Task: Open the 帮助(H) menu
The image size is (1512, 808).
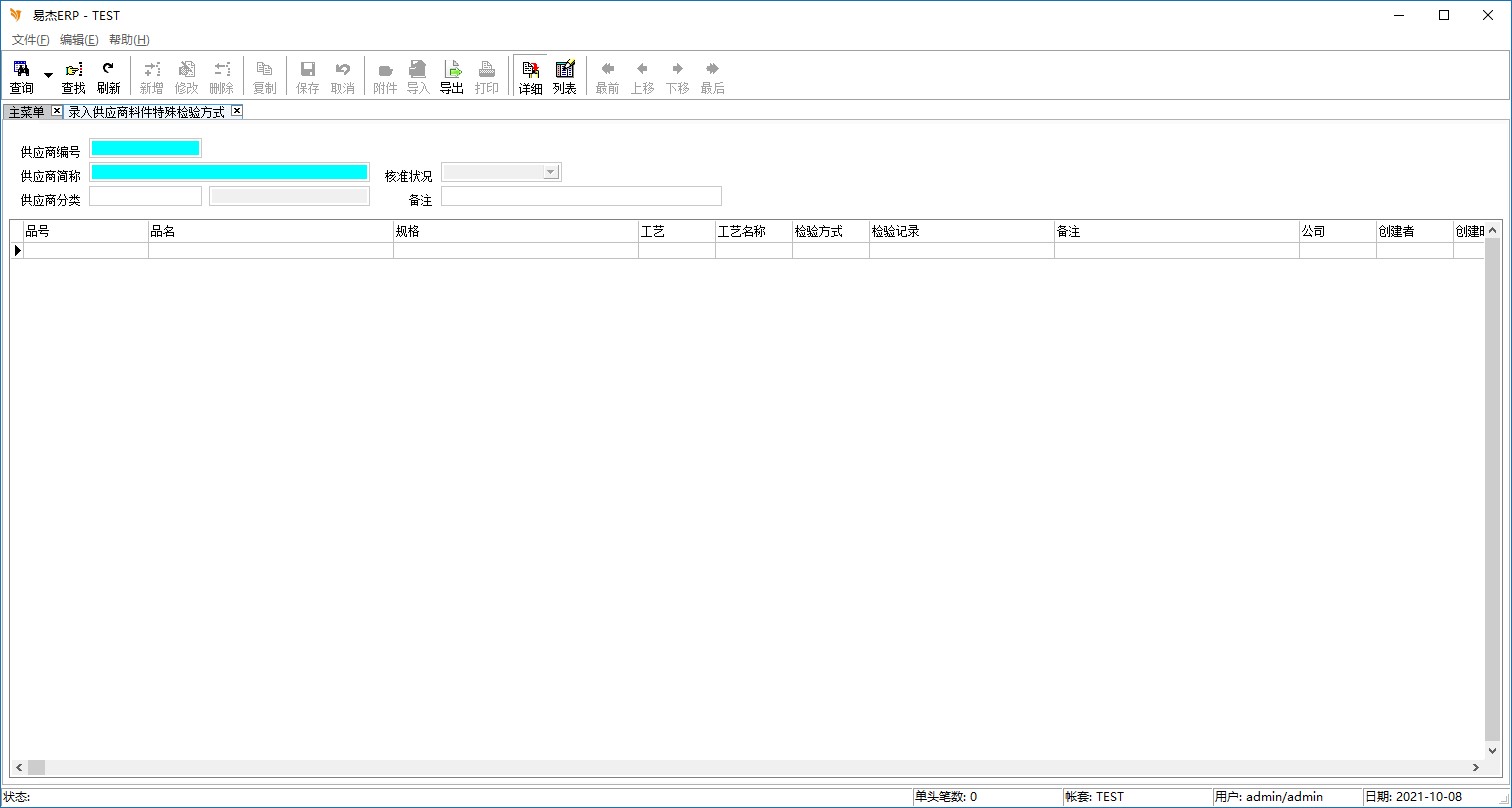Action: point(129,40)
